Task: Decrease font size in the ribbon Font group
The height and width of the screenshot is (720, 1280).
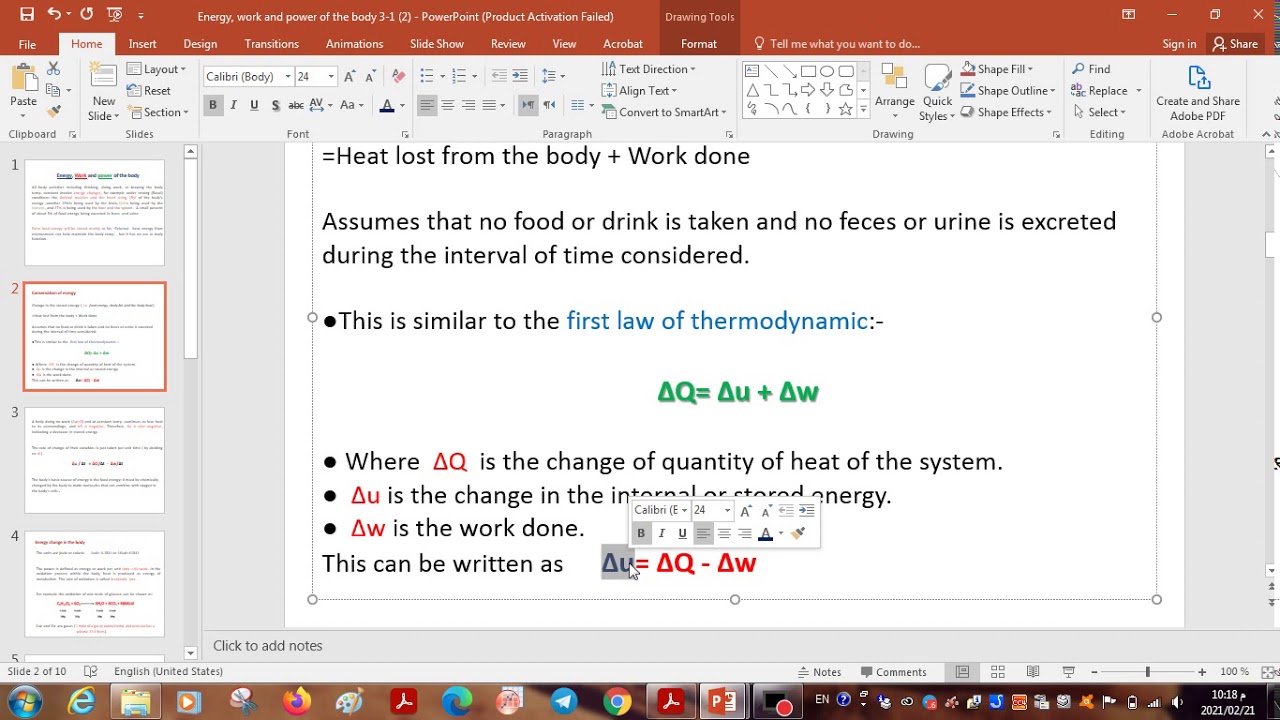Action: (x=370, y=77)
